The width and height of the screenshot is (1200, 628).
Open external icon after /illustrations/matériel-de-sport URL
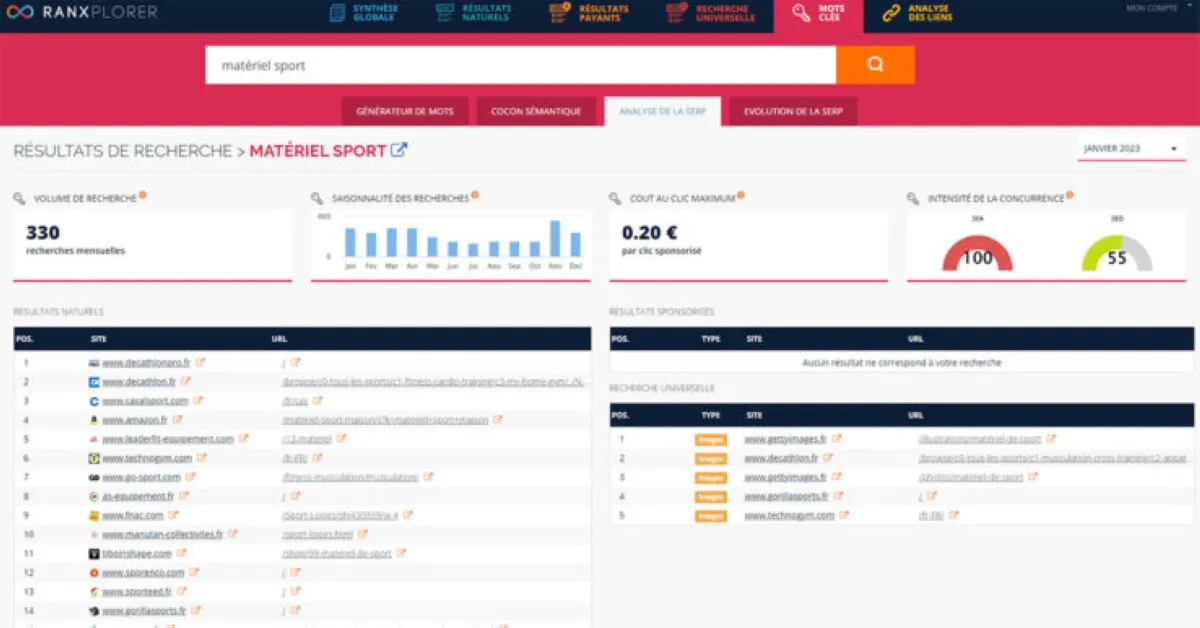pos(1051,438)
